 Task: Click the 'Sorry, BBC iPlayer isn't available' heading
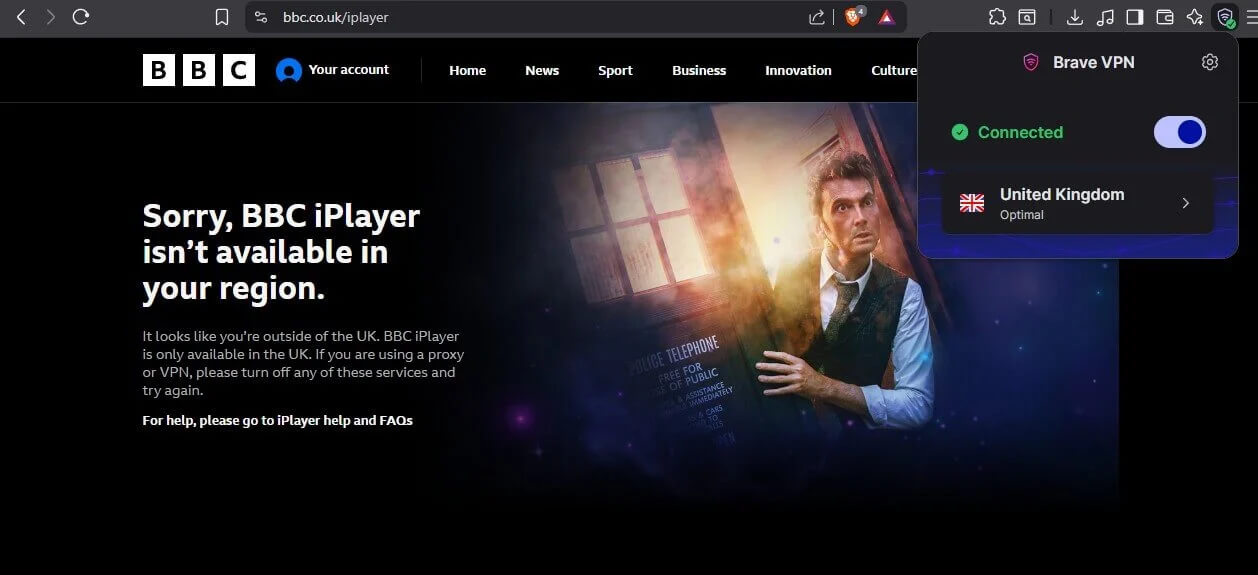pos(282,252)
